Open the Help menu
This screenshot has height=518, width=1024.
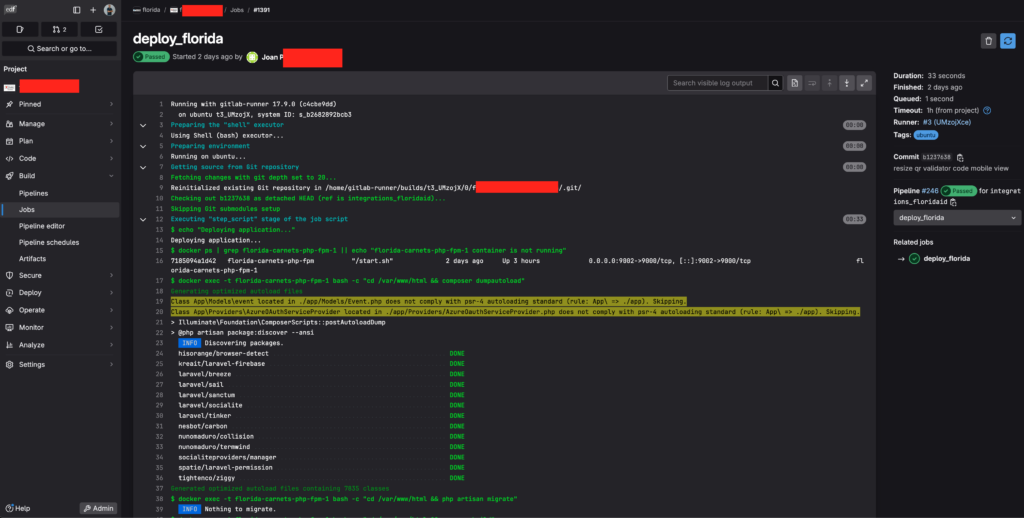coord(18,508)
